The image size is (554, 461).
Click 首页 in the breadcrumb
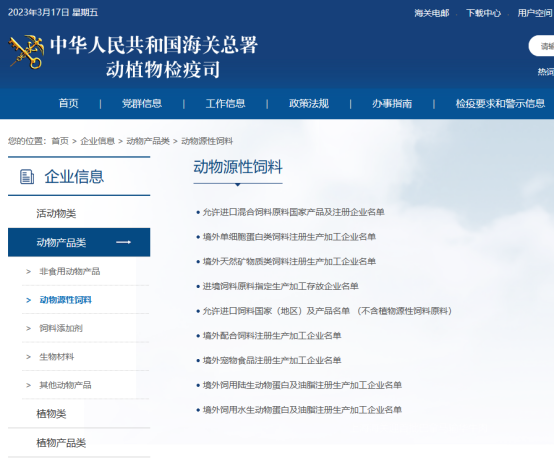pyautogui.click(x=60, y=141)
